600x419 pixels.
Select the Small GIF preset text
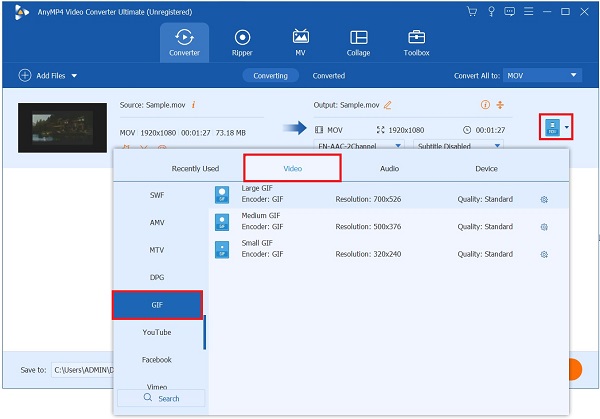257,243
